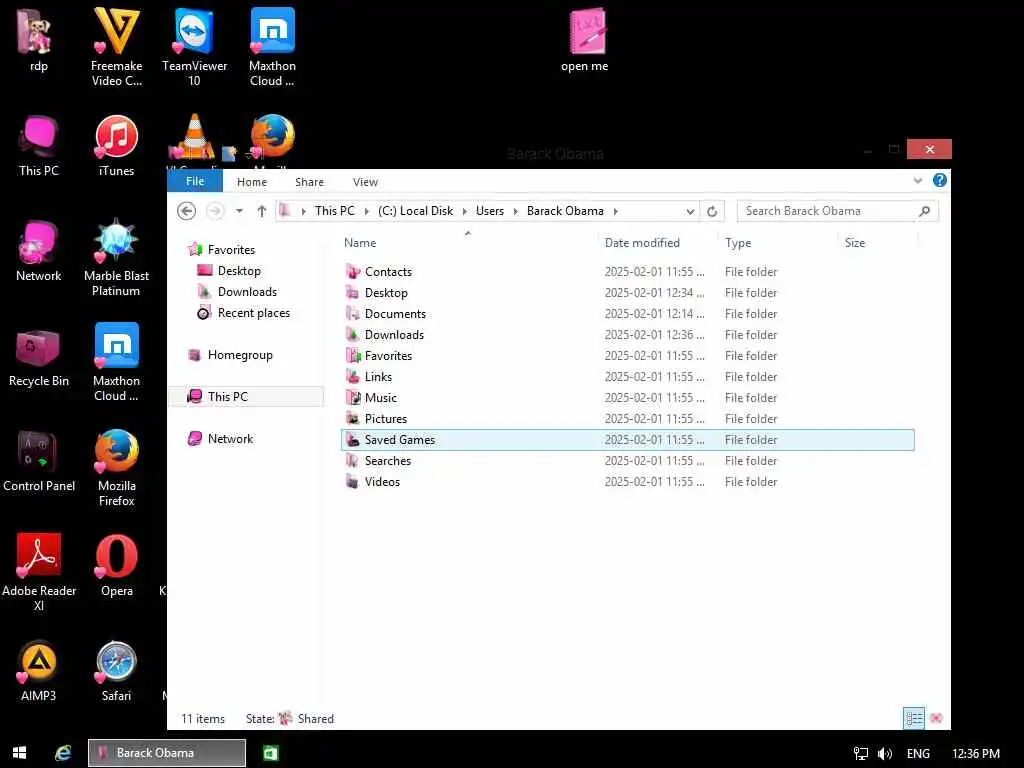Viewport: 1024px width, 768px height.
Task: Click the Explorer Help question mark
Action: 940,180
